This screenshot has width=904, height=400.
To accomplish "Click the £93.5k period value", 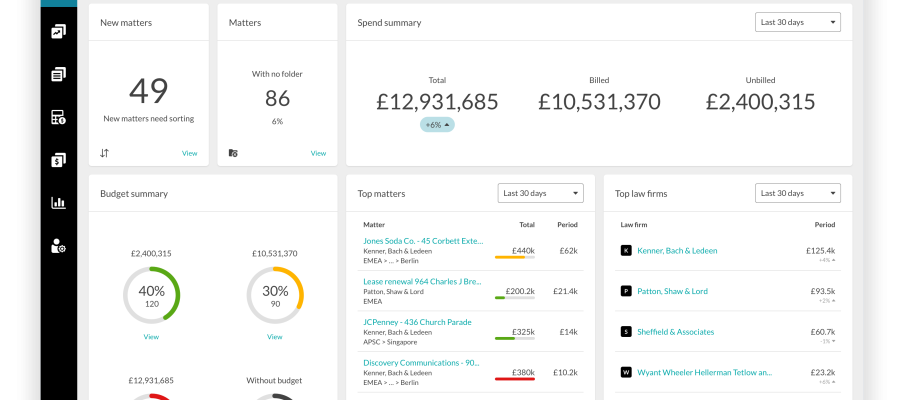I will click(823, 291).
